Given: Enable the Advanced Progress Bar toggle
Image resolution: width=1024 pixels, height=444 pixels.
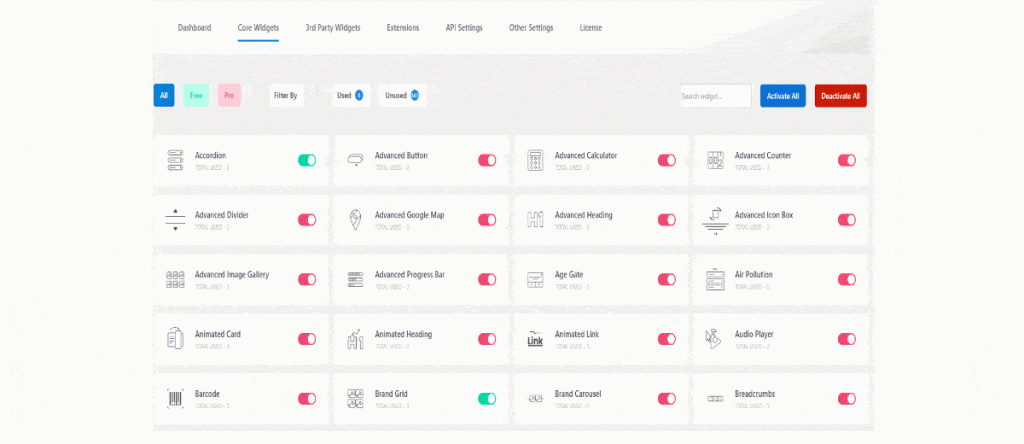Looking at the screenshot, I should click(487, 279).
